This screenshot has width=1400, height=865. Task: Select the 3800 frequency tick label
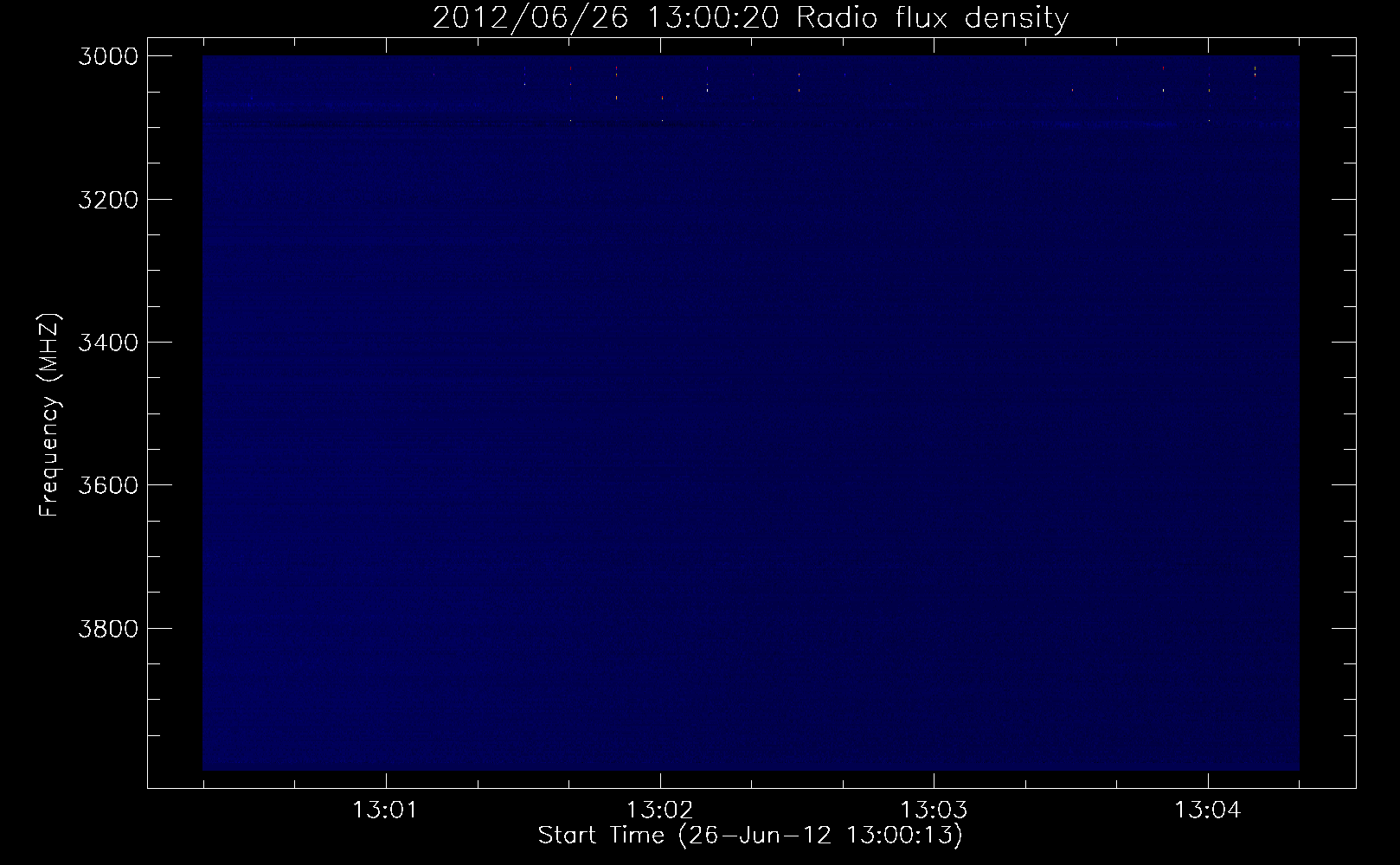click(106, 628)
